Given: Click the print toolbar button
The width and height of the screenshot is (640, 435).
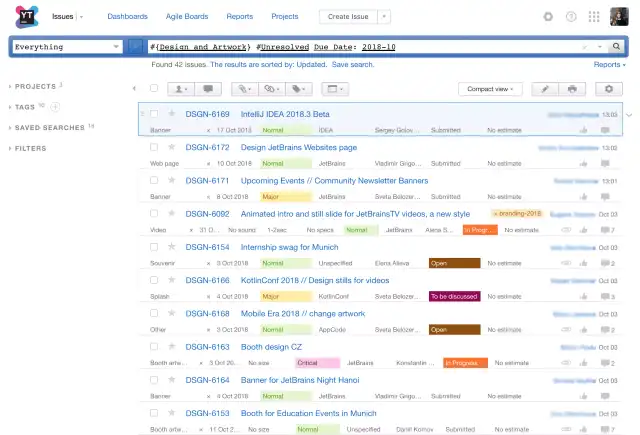Looking at the screenshot, I should tap(572, 89).
